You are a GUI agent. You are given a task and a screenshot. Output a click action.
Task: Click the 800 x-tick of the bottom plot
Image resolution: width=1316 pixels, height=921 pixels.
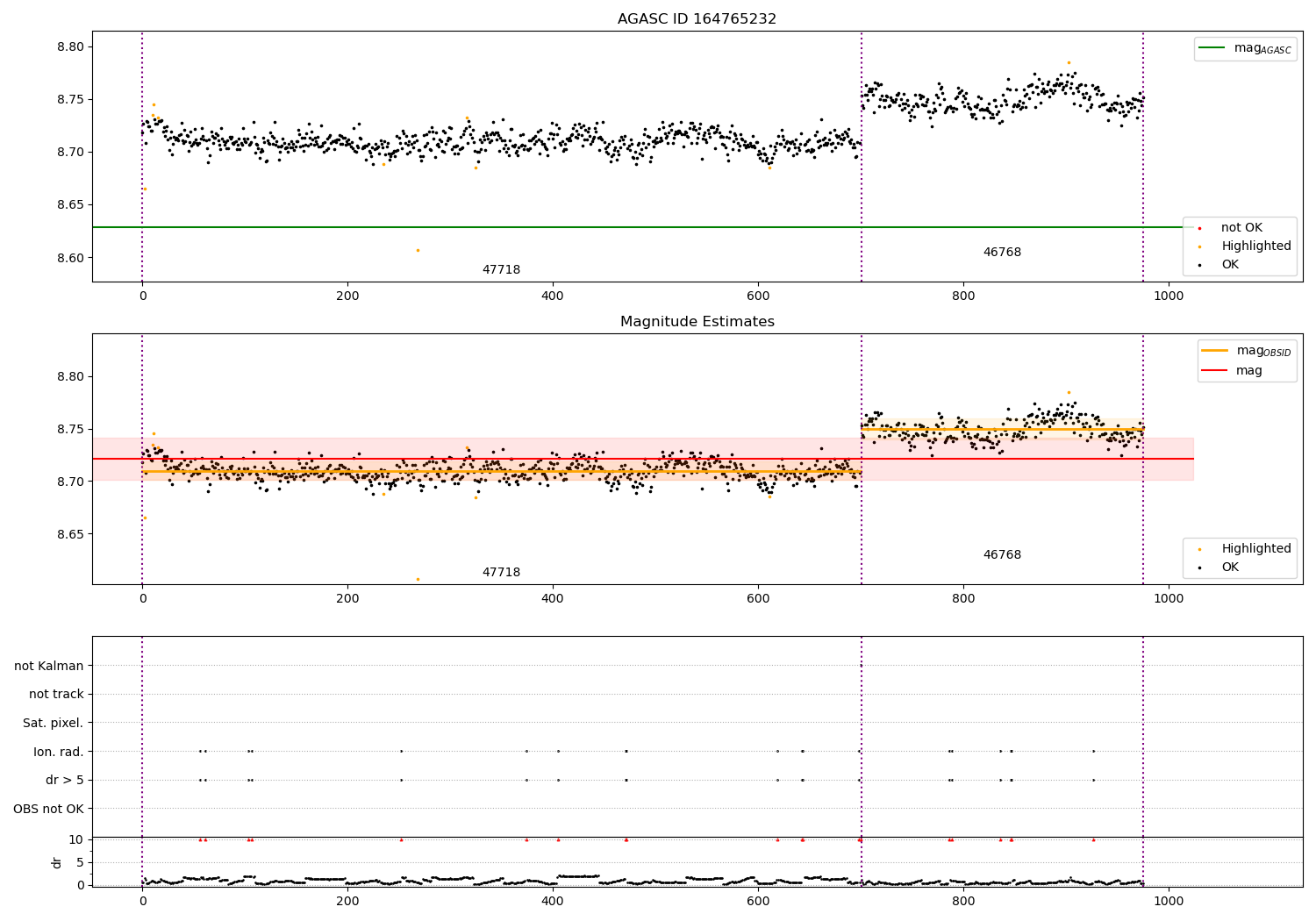tap(963, 902)
